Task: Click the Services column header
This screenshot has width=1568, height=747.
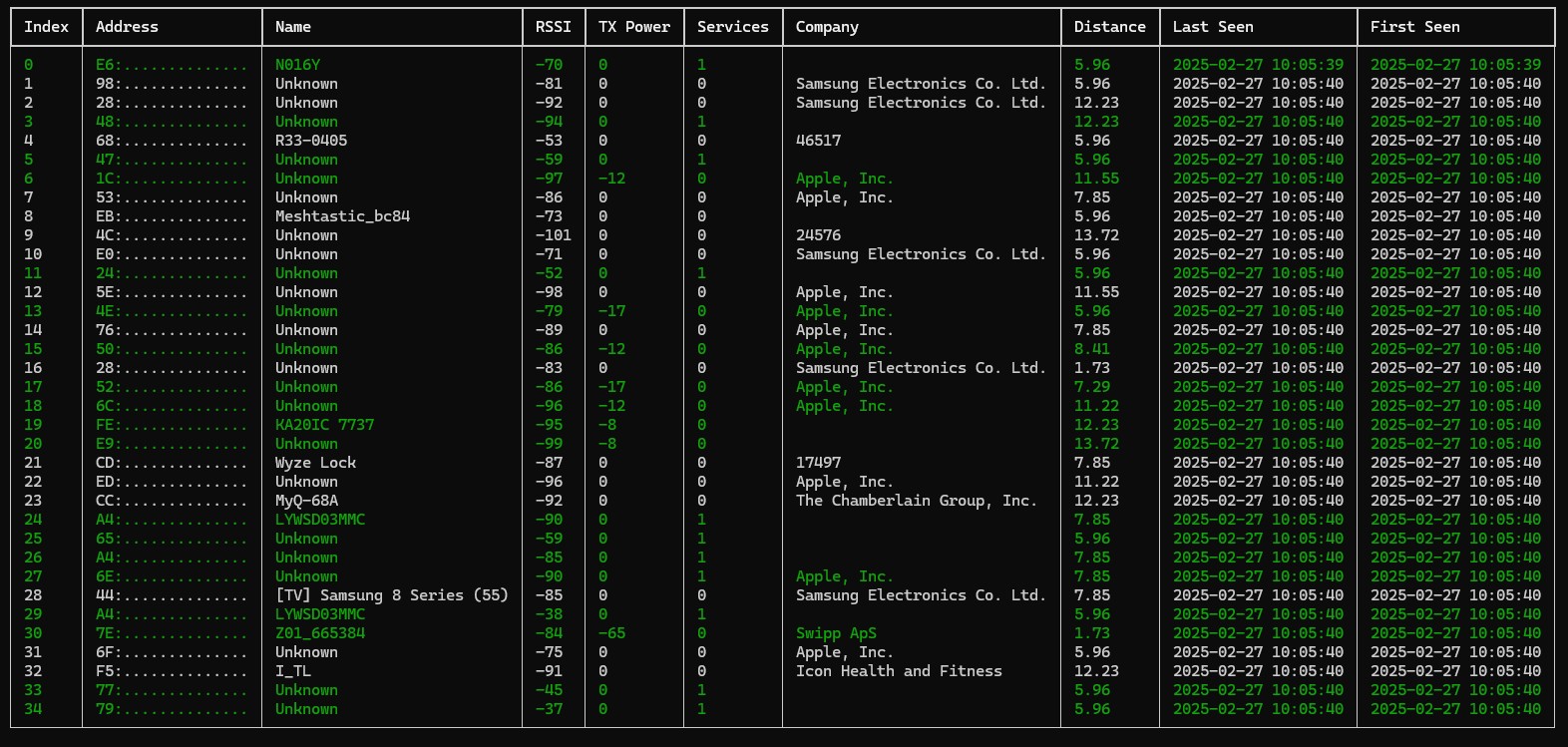Action: click(x=733, y=27)
